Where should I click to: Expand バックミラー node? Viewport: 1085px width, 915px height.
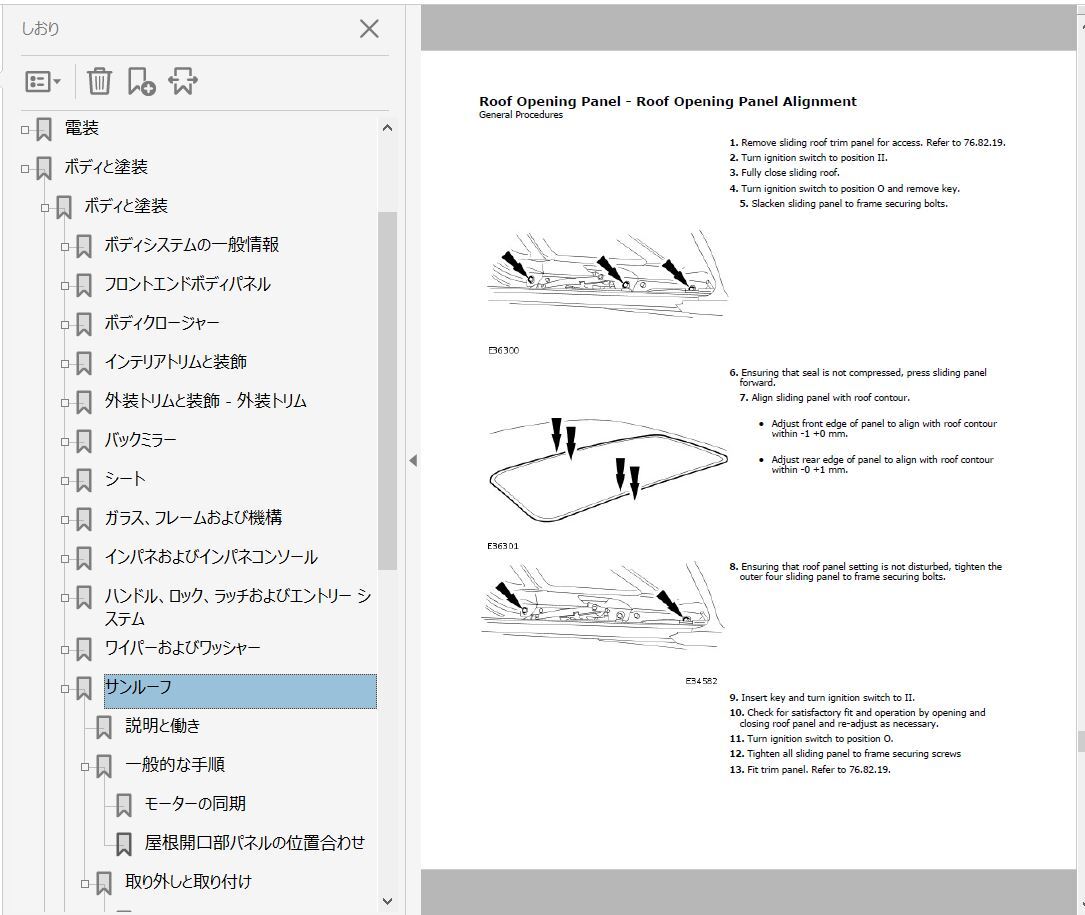tap(65, 442)
